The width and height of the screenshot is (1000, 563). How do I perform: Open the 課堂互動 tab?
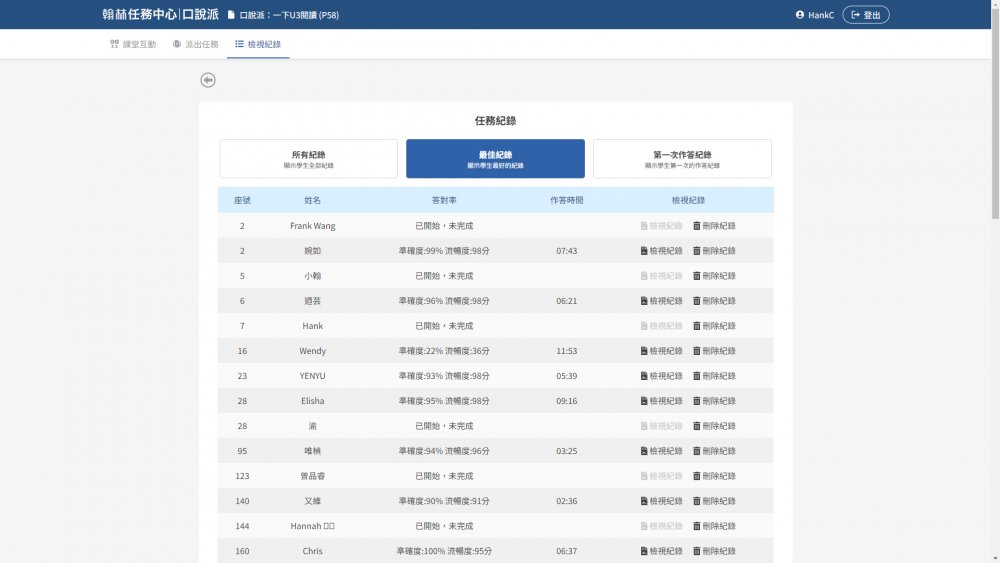click(x=133, y=44)
